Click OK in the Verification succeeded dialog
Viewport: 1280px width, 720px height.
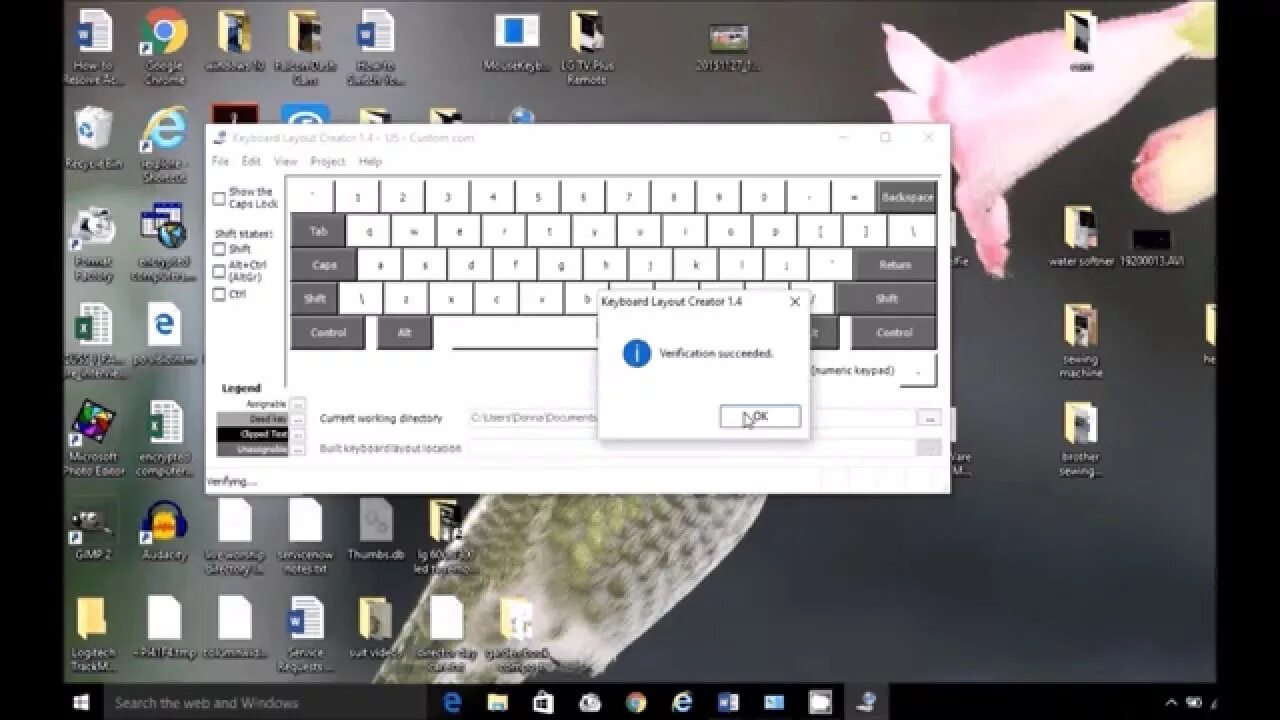760,416
